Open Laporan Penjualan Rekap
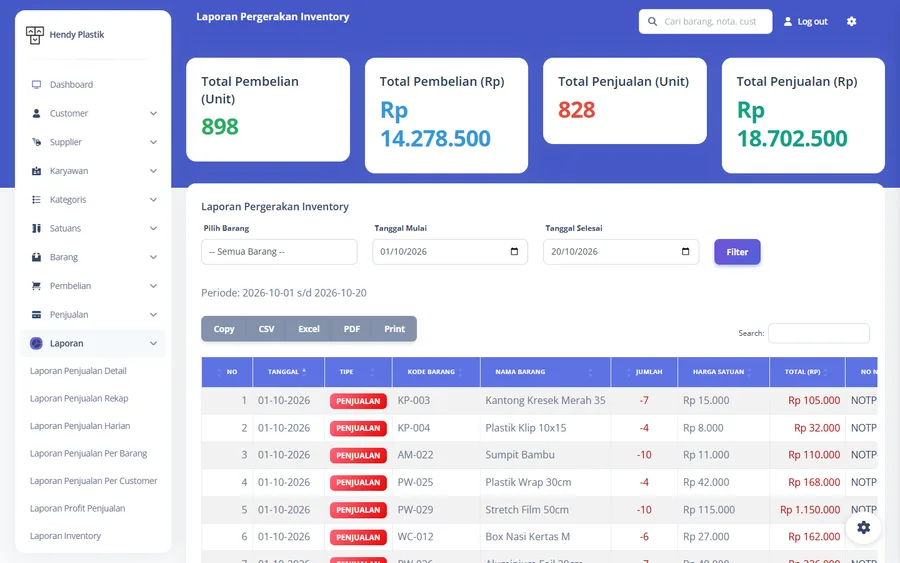Viewport: 900px width, 563px height. point(79,398)
